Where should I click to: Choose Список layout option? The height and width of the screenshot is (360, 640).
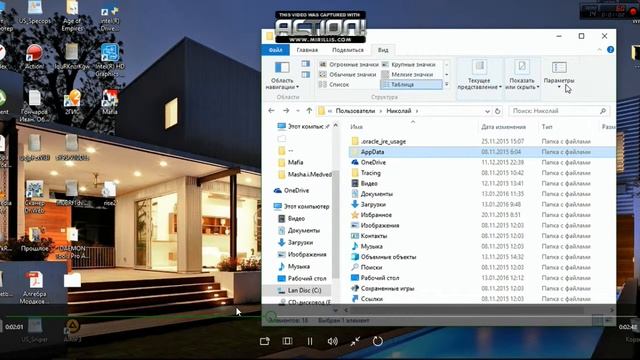click(335, 84)
